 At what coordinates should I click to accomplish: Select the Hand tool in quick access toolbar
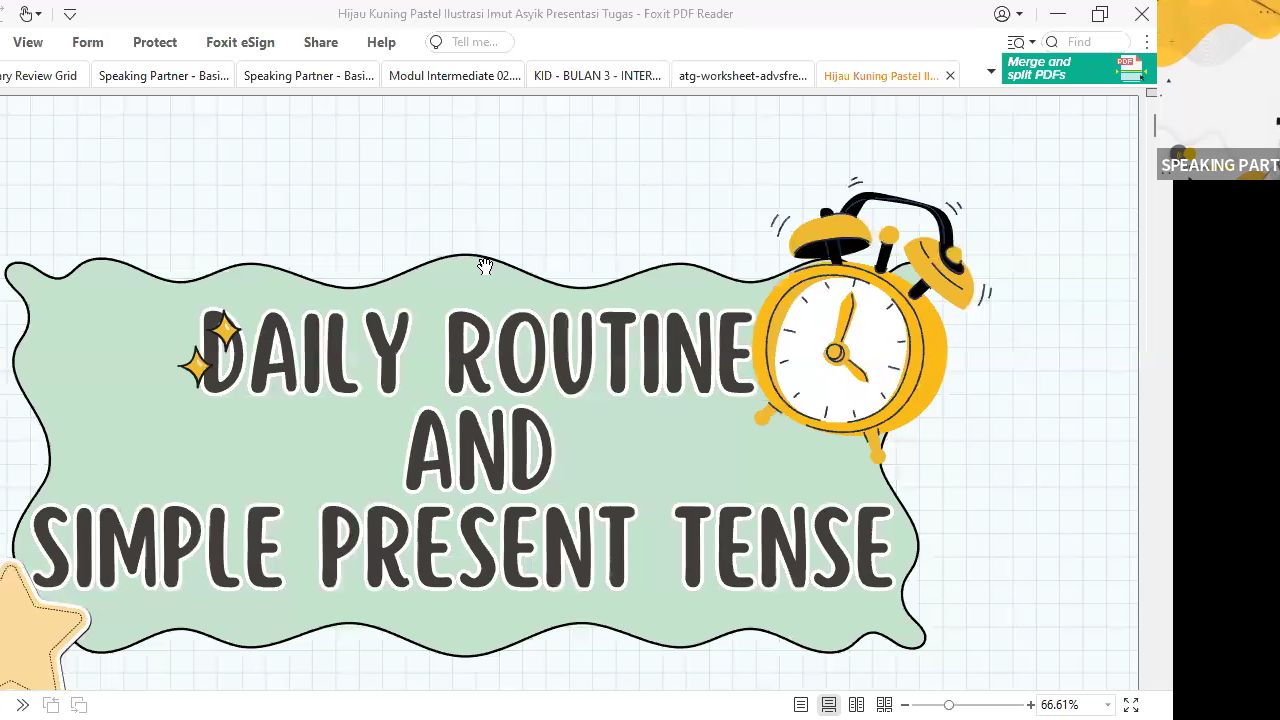point(27,14)
